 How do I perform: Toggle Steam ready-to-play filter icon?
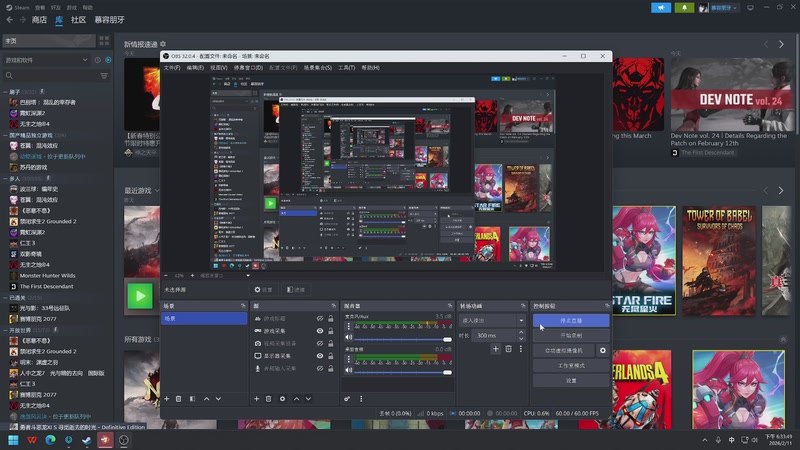[108, 60]
